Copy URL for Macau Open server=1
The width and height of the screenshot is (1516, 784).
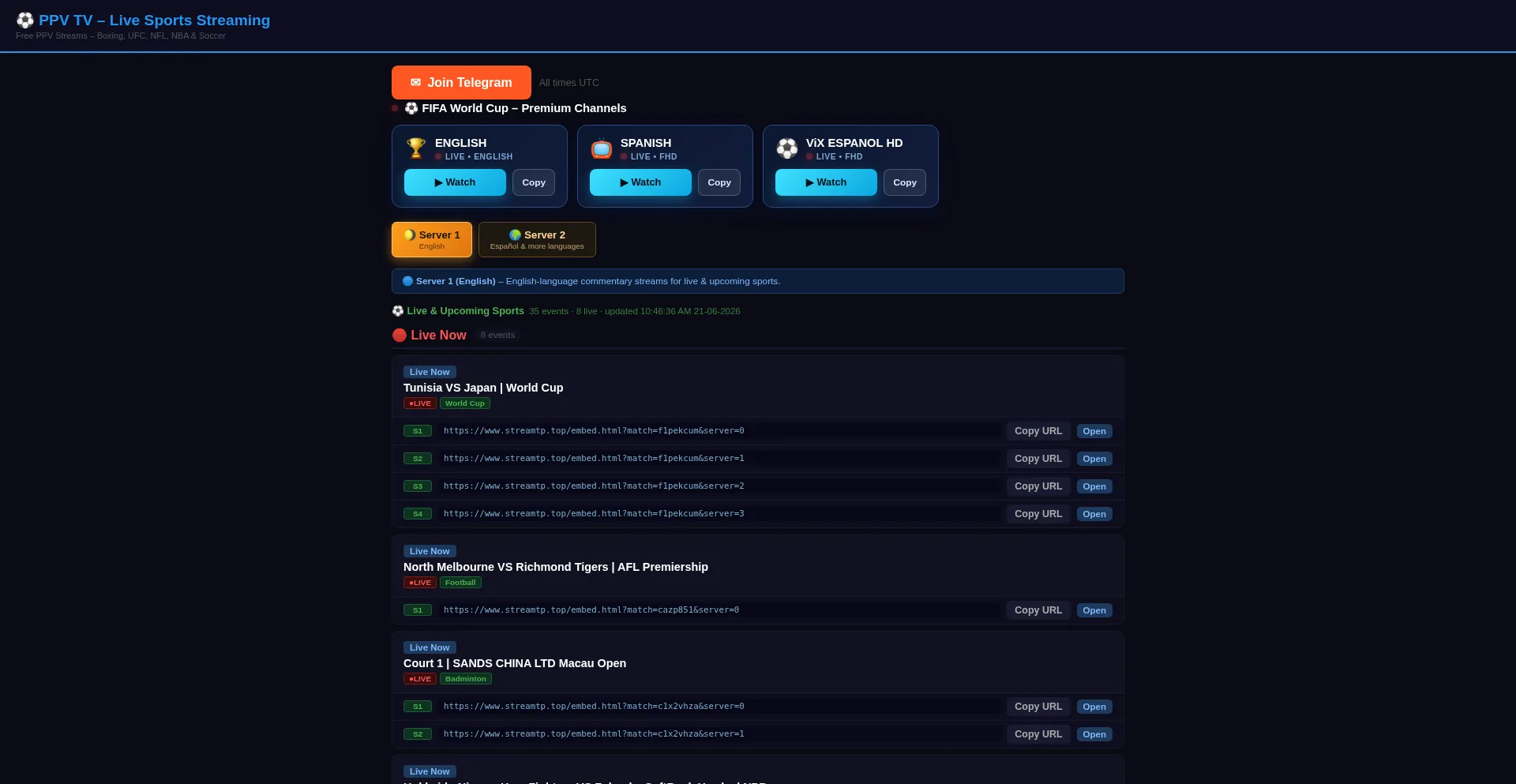pyautogui.click(x=1038, y=734)
